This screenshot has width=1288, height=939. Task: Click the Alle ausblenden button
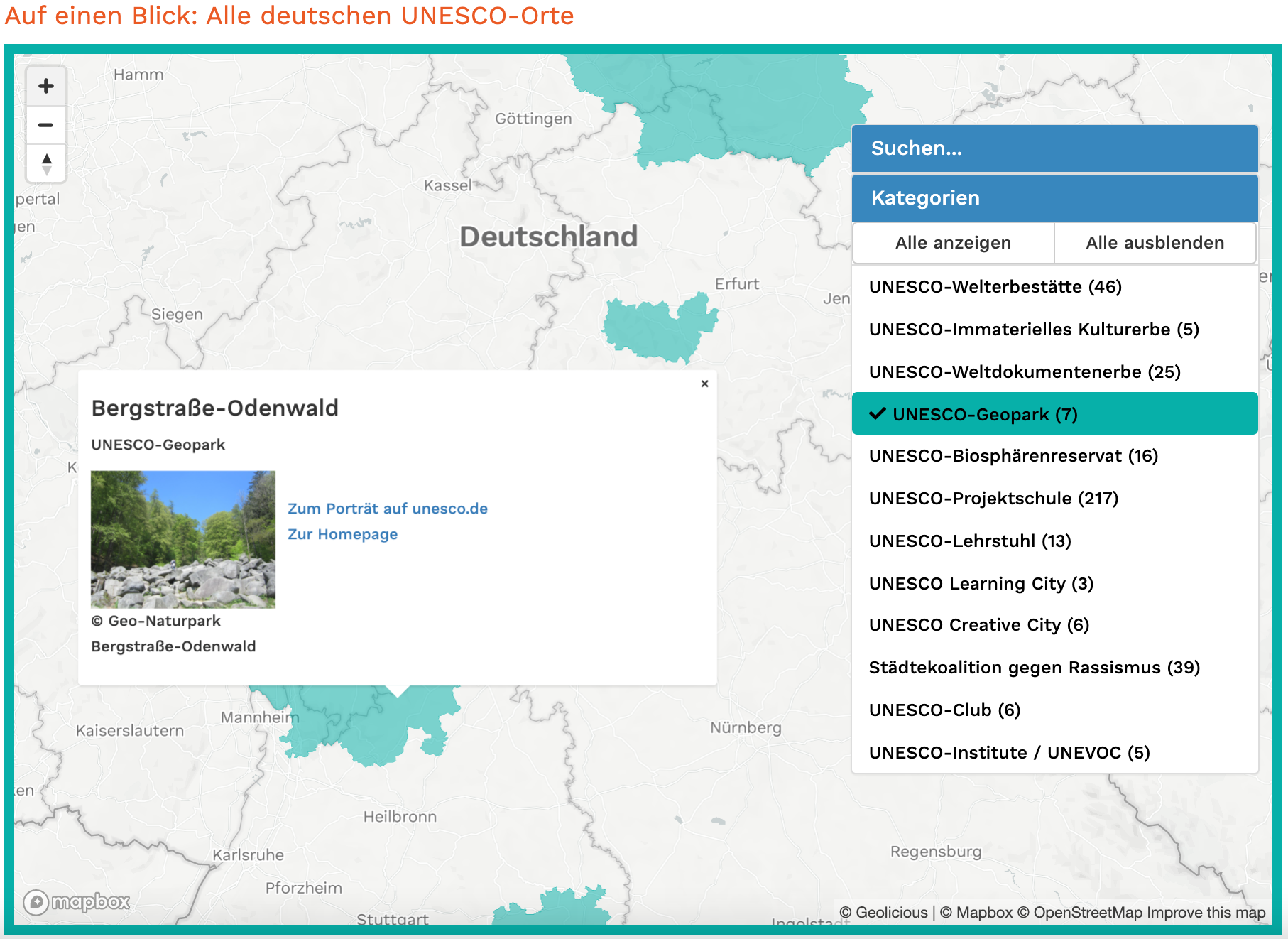click(1155, 243)
